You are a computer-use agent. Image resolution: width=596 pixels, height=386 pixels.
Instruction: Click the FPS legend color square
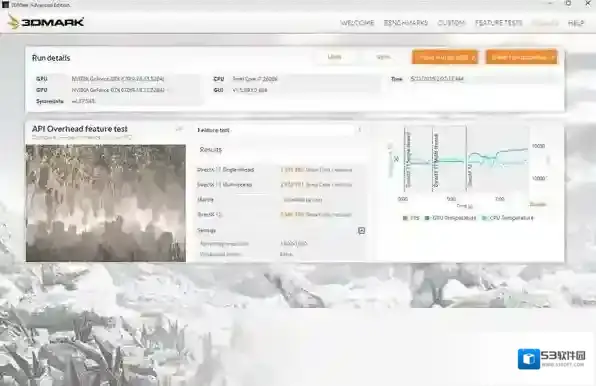tap(405, 218)
